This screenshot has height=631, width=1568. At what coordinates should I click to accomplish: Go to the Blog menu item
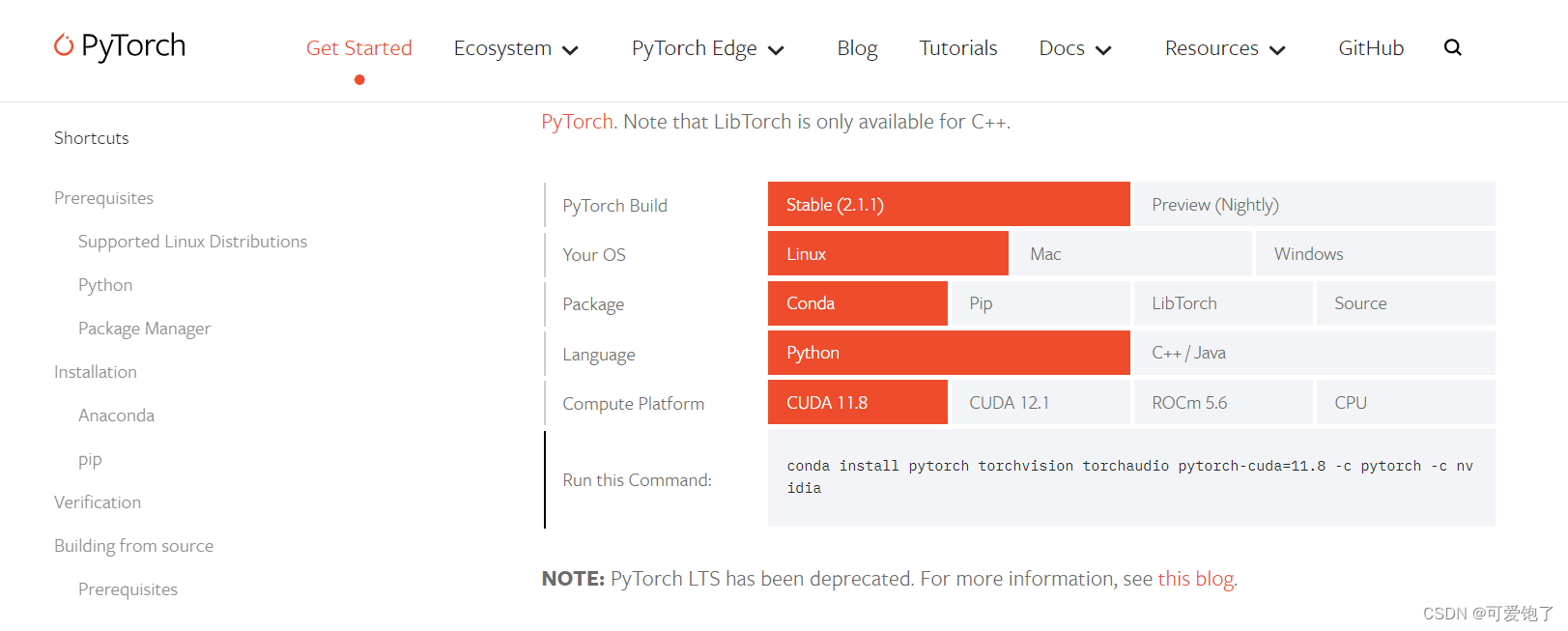(857, 47)
